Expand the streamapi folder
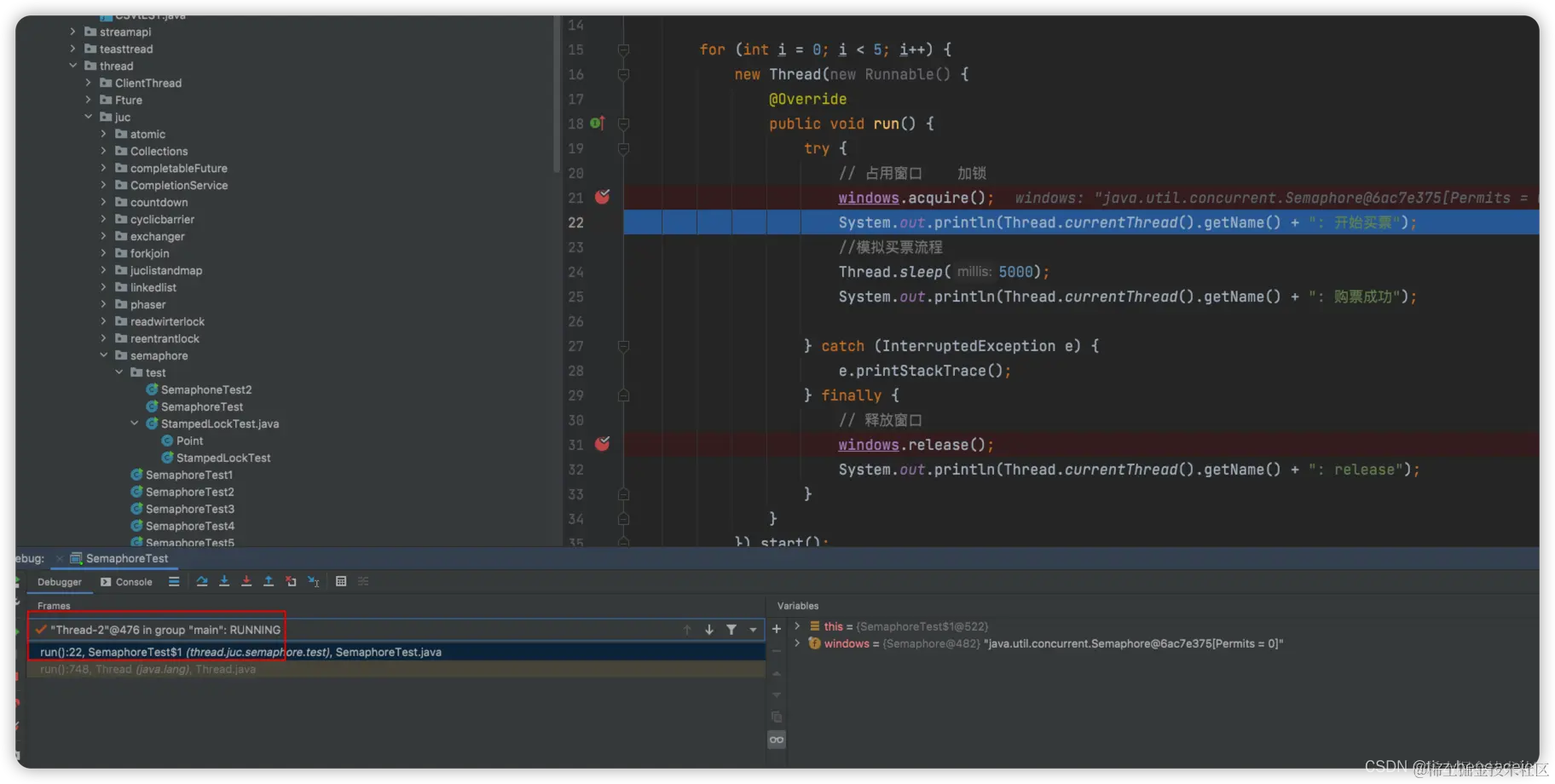 pyautogui.click(x=73, y=32)
